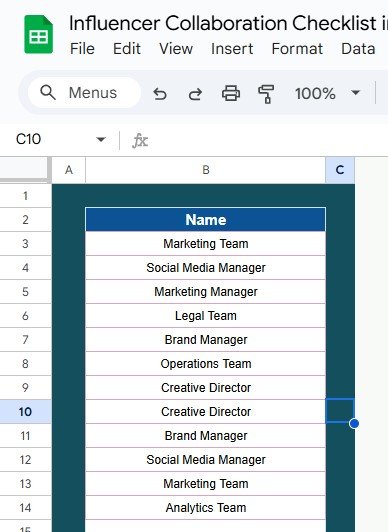Select the Paint format roller icon
This screenshot has height=532, width=388.
(x=266, y=94)
